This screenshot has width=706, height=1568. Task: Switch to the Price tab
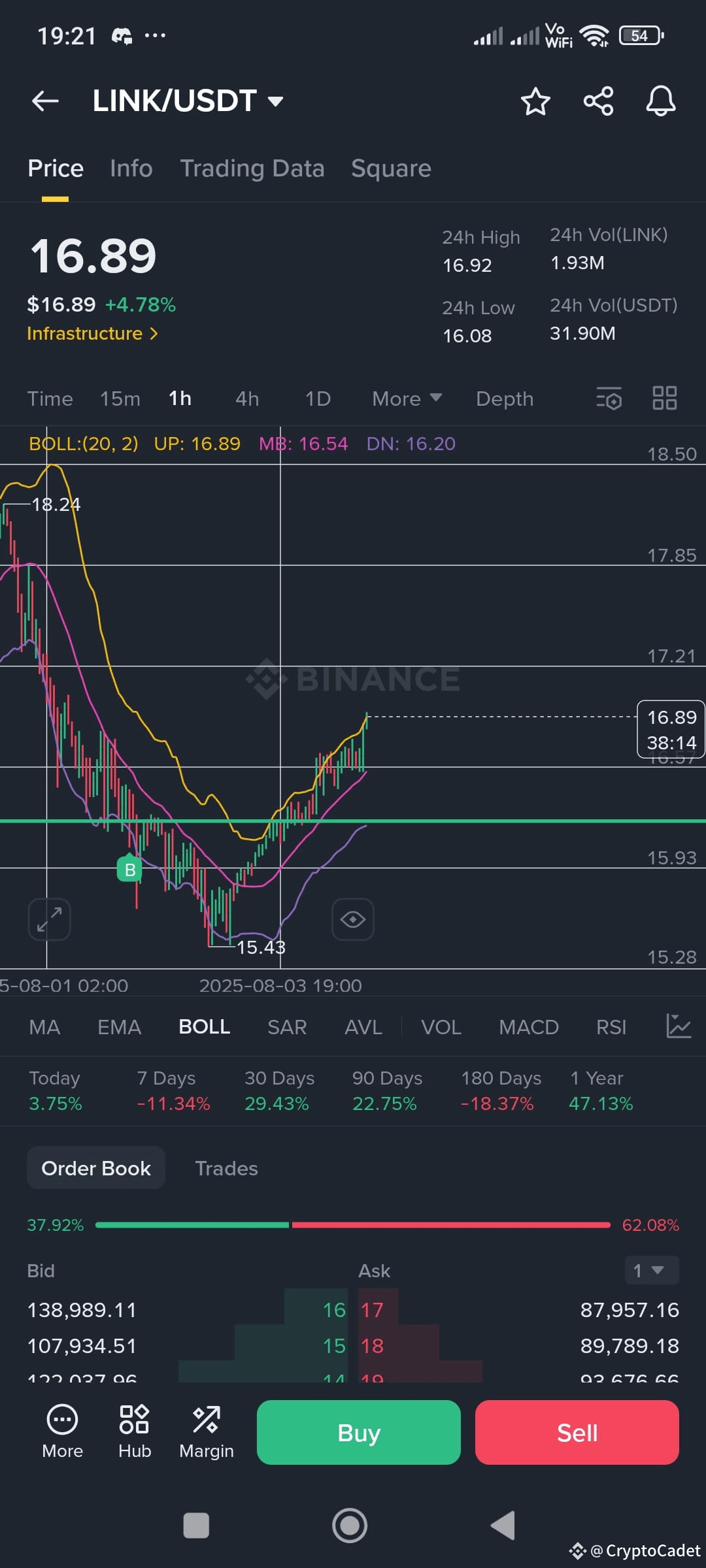coord(56,169)
